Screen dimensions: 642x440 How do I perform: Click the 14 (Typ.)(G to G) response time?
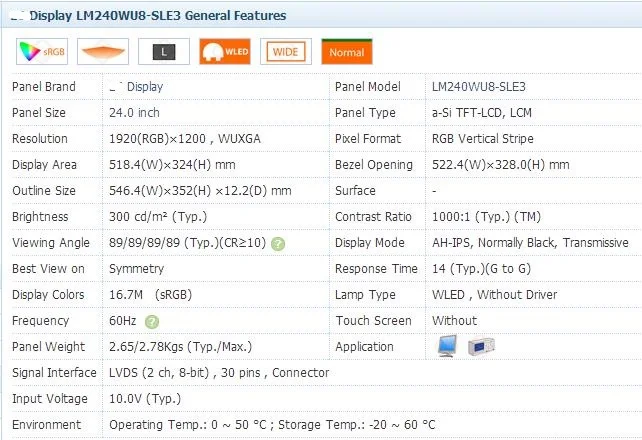click(x=482, y=269)
